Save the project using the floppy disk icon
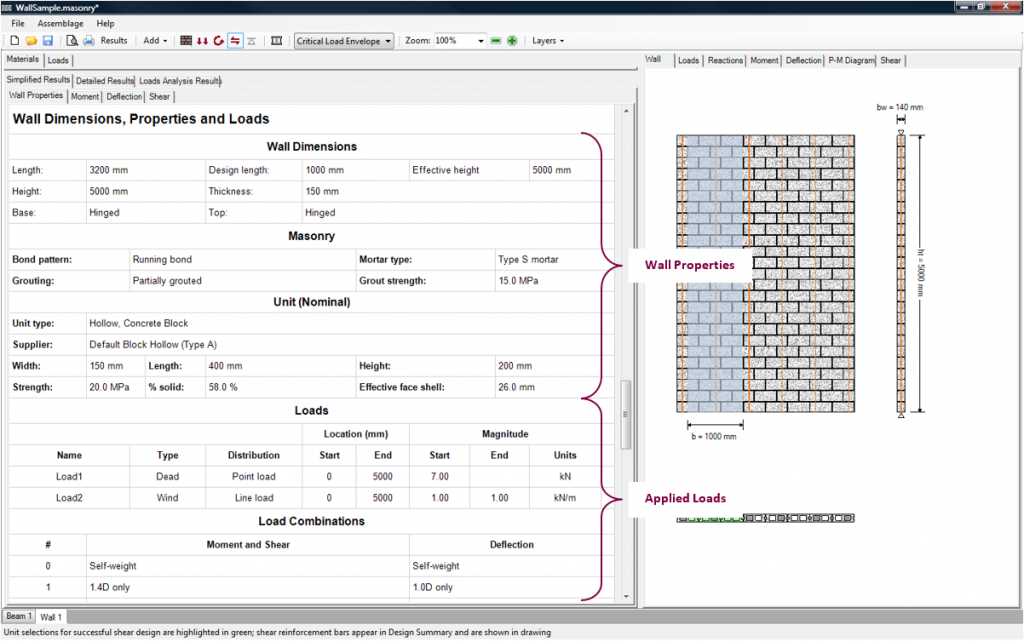This screenshot has height=642, width=1024. tap(46, 41)
